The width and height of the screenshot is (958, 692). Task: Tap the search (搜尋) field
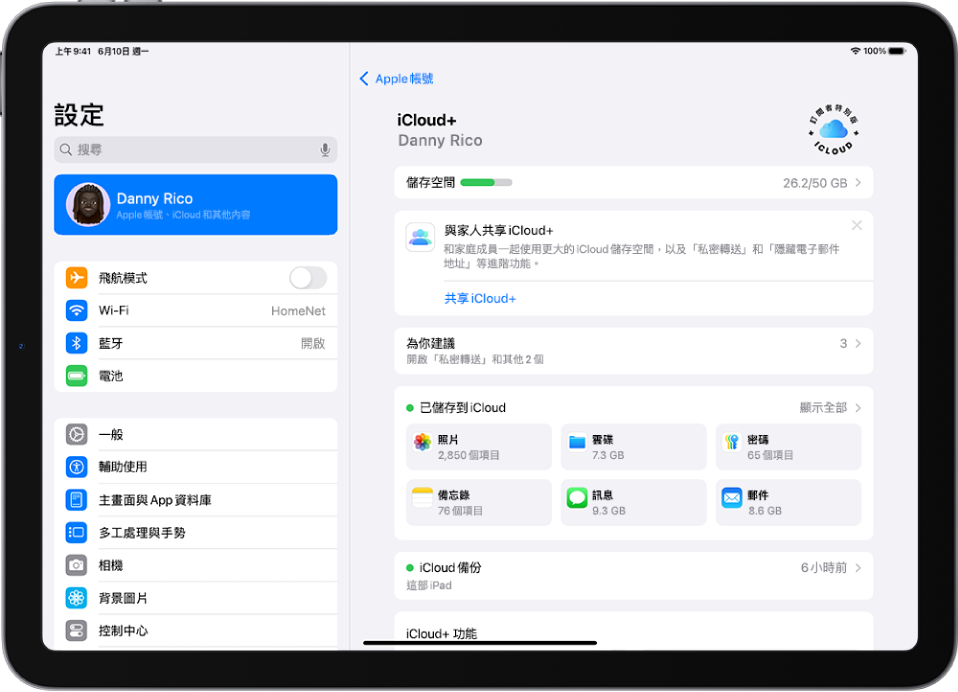[196, 150]
